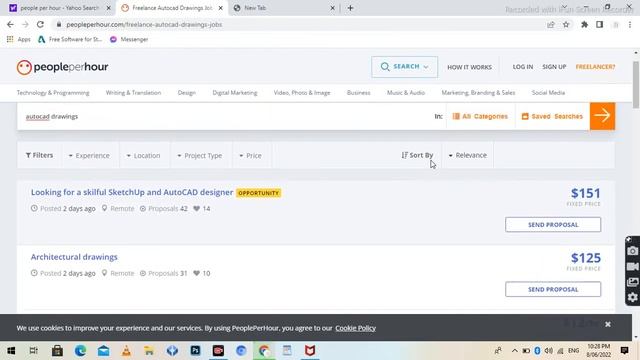This screenshot has height=360, width=640.
Task: Switch to the New Tab browser tab
Action: [284, 8]
